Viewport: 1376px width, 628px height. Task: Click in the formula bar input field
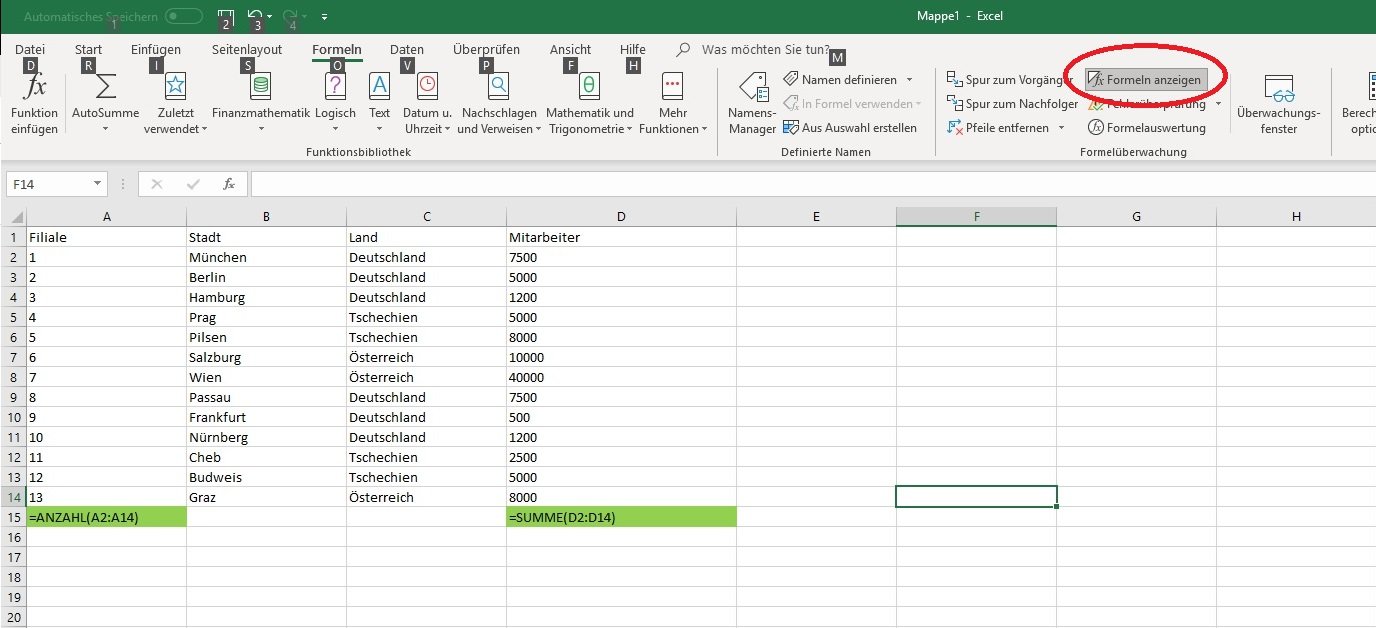[x=800, y=184]
